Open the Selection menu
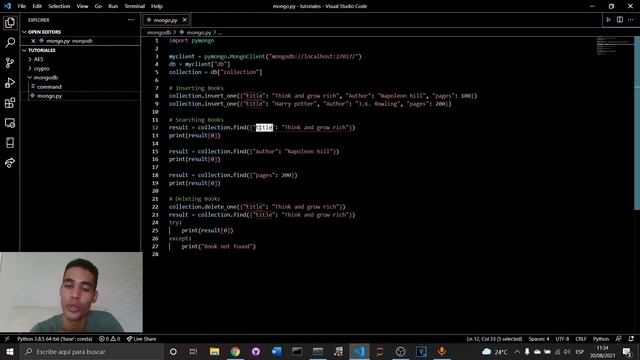640x360 pixels. 59,6
